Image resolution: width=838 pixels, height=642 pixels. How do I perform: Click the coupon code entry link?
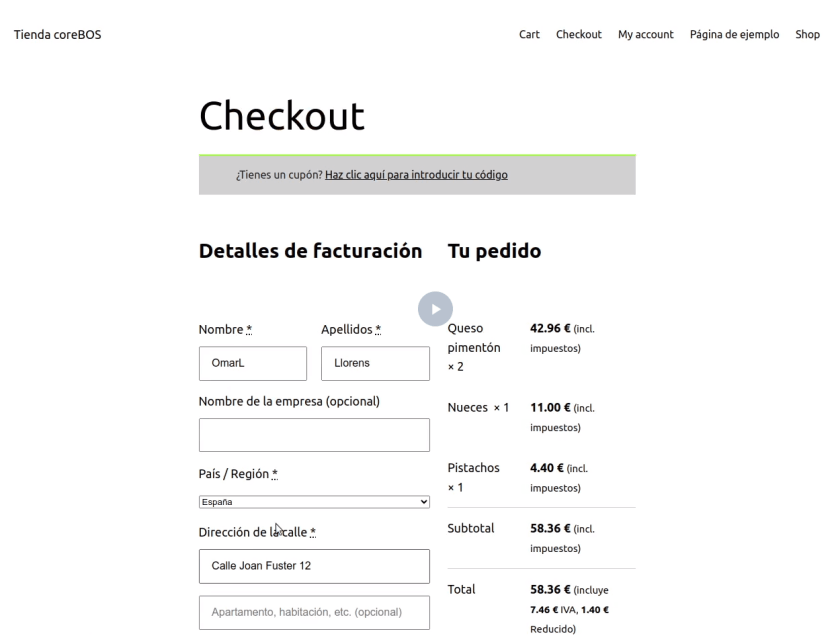[416, 175]
